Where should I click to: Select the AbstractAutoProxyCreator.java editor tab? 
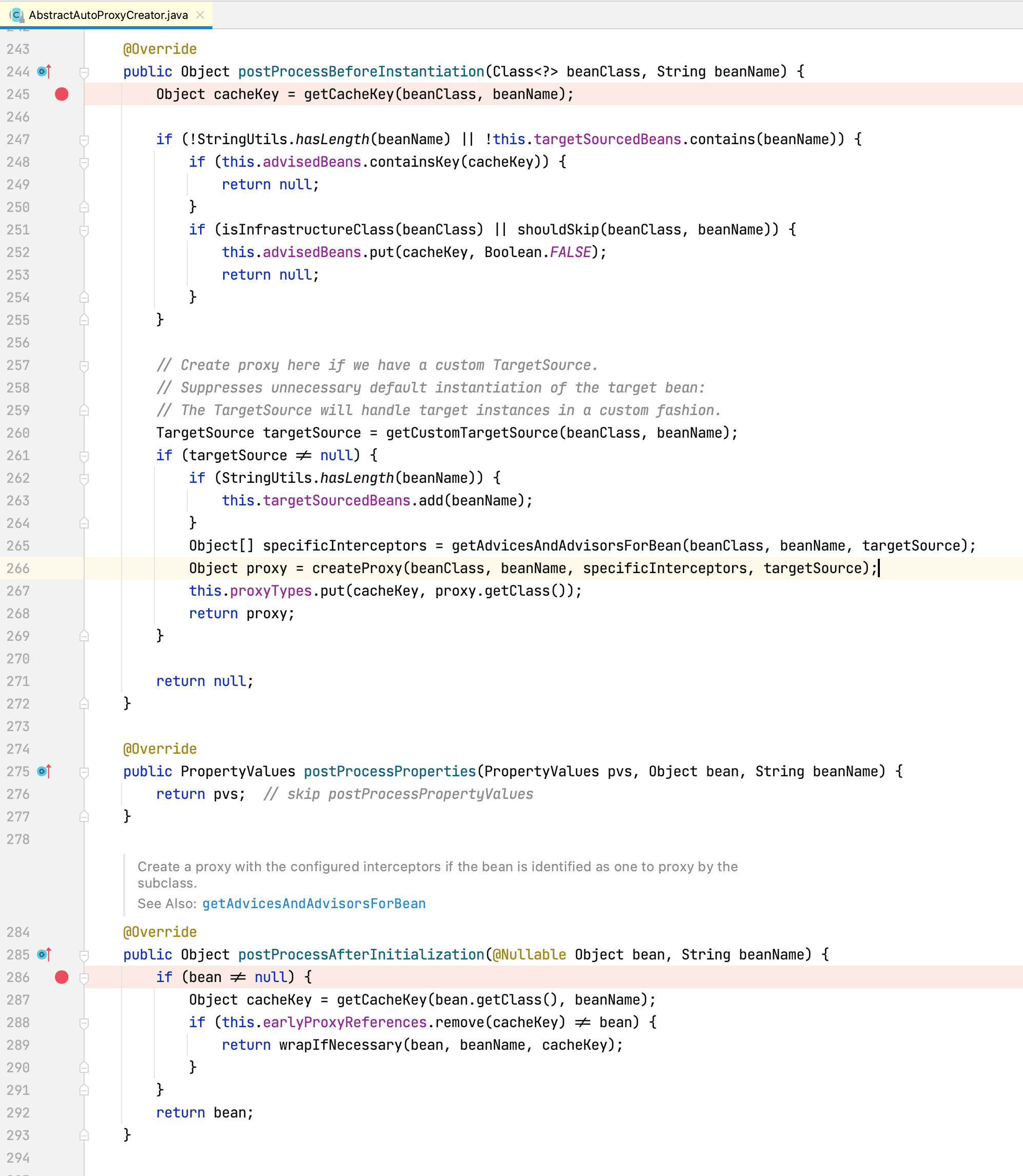(x=108, y=15)
